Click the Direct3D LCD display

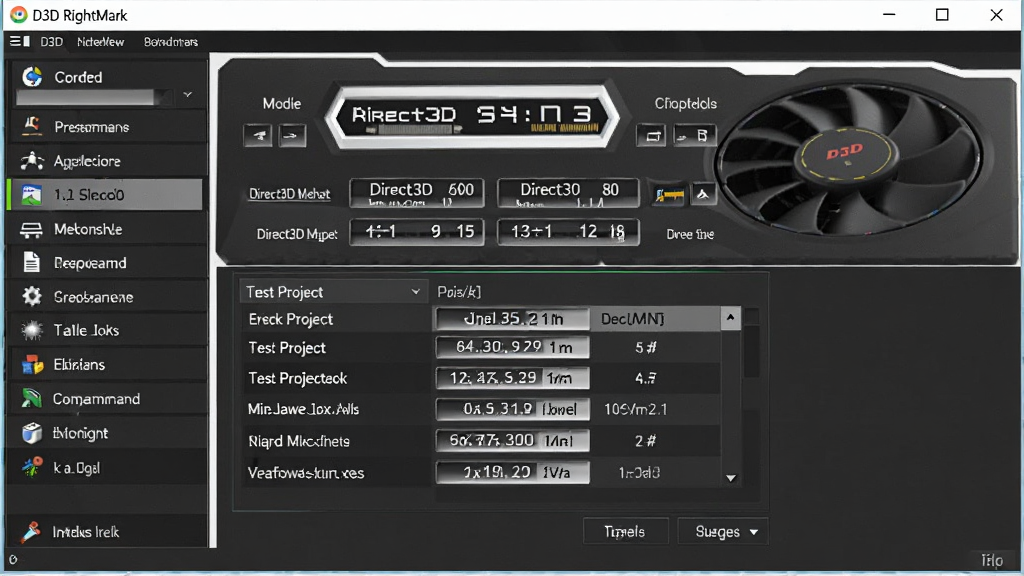coord(471,117)
